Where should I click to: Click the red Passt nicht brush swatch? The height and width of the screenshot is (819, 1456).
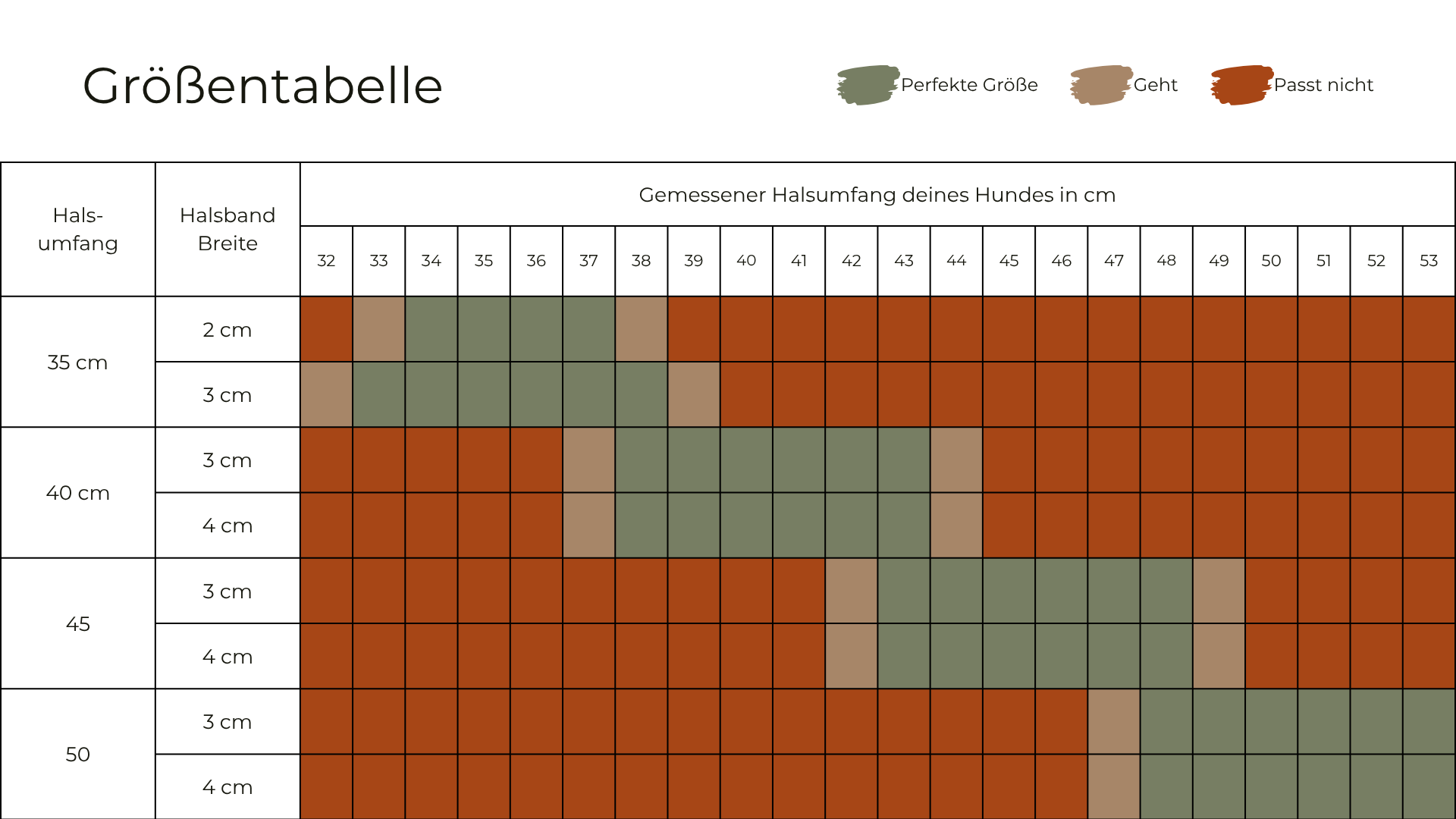pyautogui.click(x=1241, y=85)
